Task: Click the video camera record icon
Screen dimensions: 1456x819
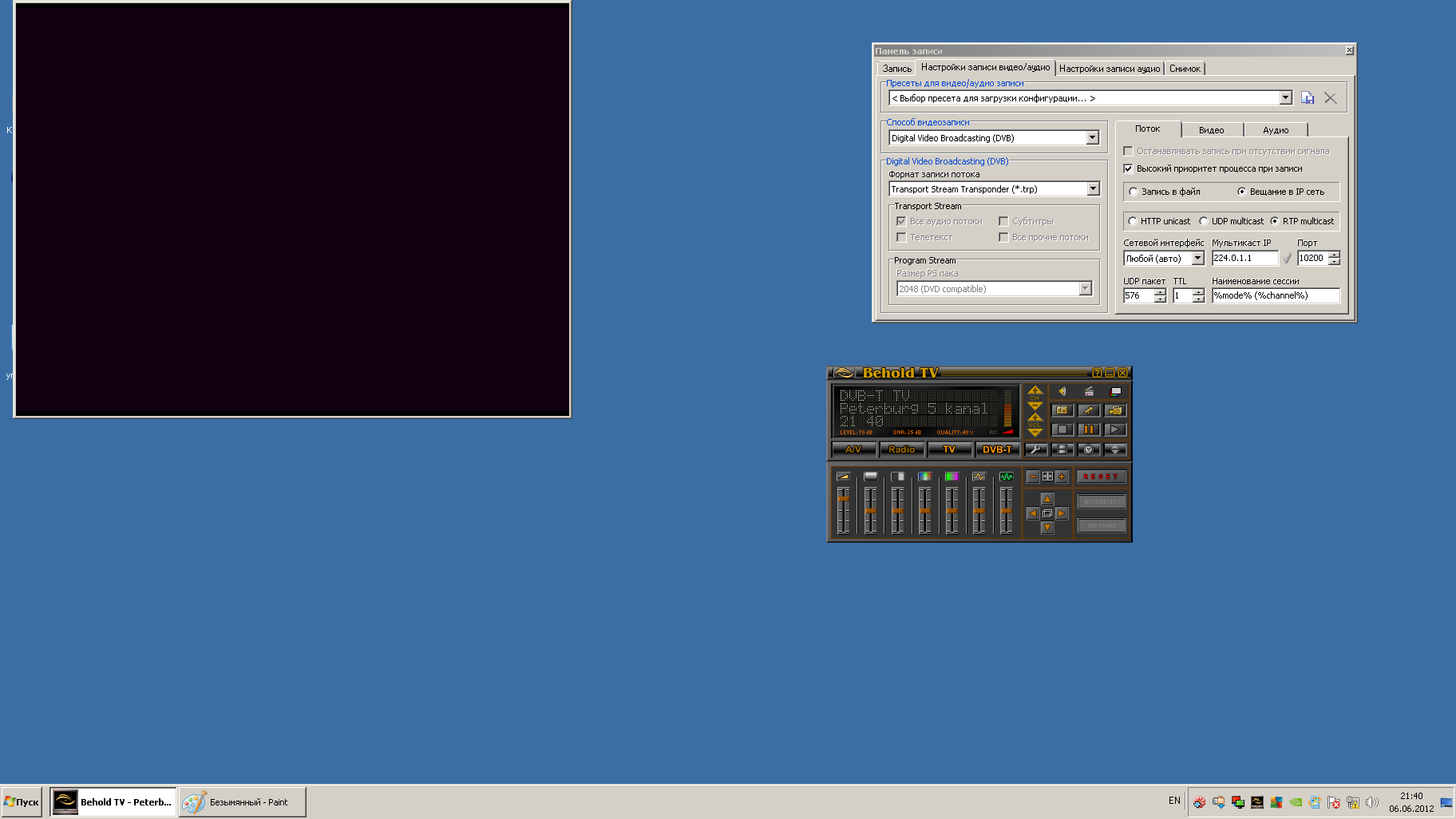Action: coord(1115,410)
